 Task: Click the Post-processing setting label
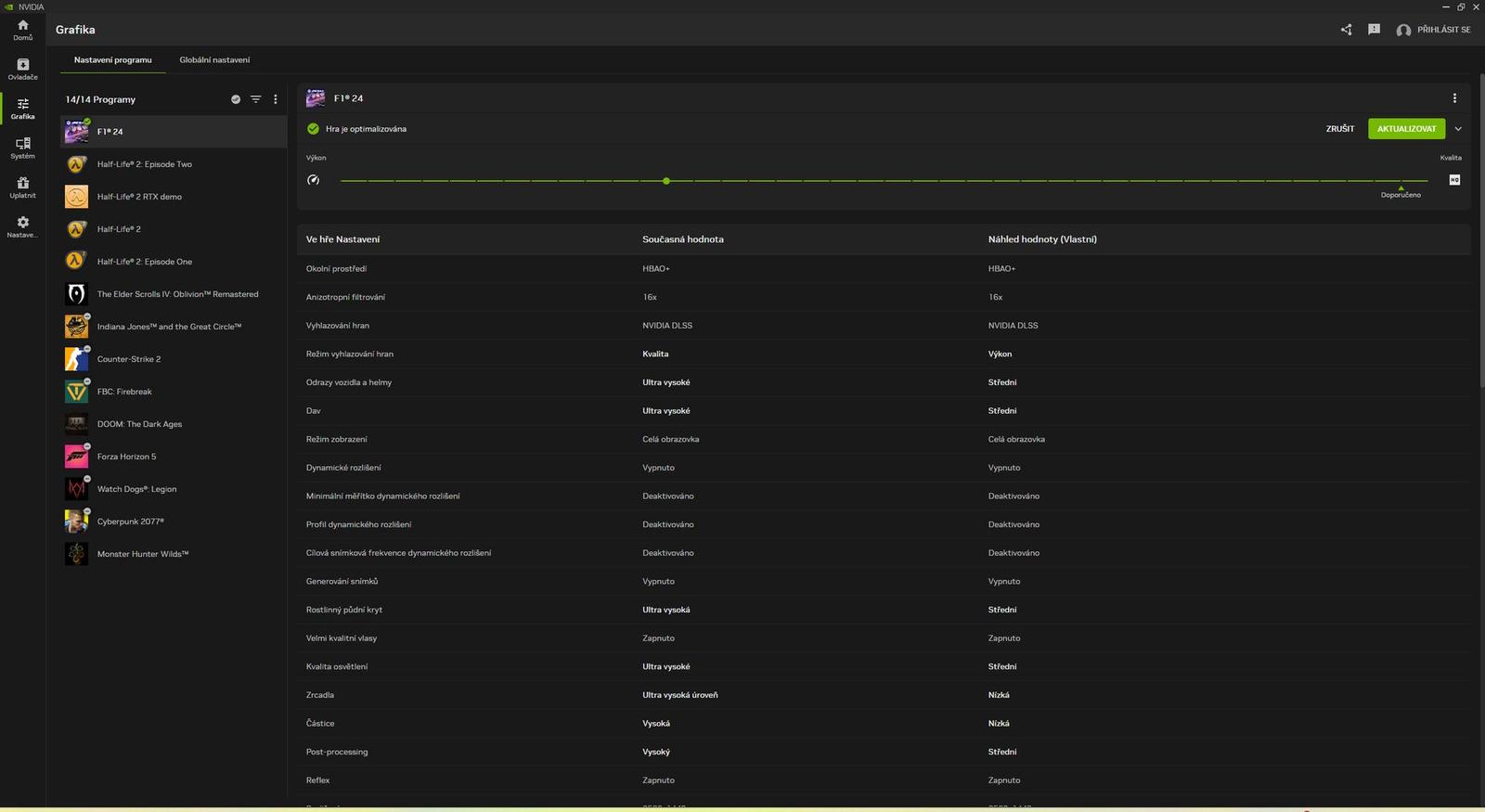pyautogui.click(x=337, y=752)
